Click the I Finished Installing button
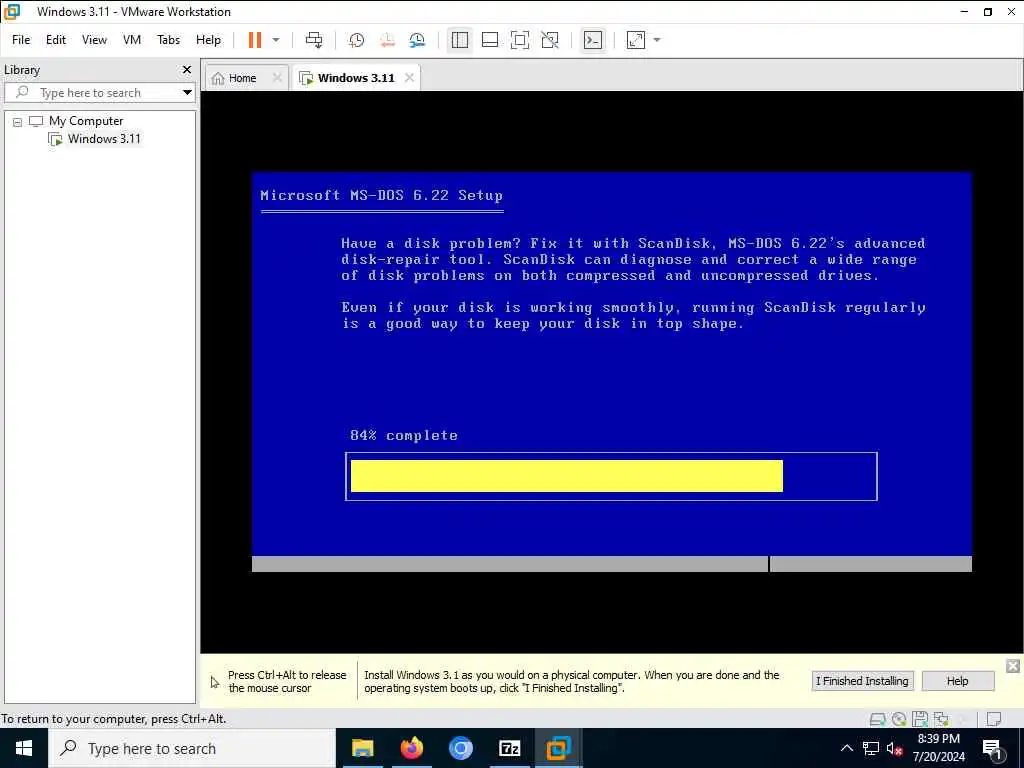This screenshot has height=768, width=1024. point(862,680)
